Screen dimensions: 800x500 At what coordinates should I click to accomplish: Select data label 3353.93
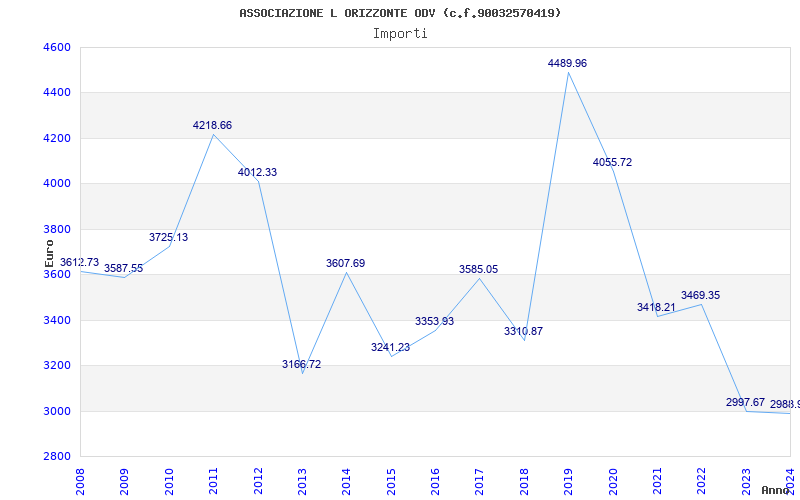(x=434, y=321)
